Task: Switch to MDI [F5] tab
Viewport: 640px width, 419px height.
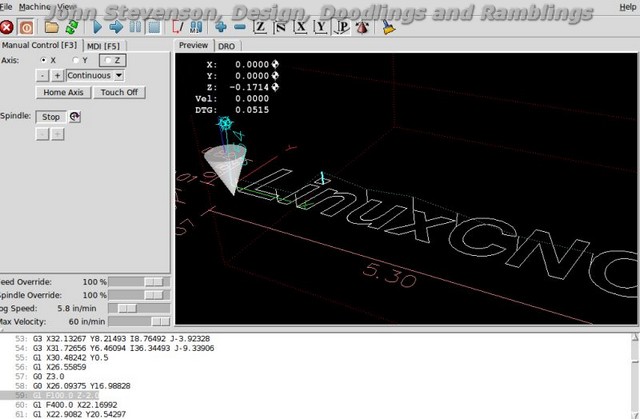Action: tap(103, 46)
